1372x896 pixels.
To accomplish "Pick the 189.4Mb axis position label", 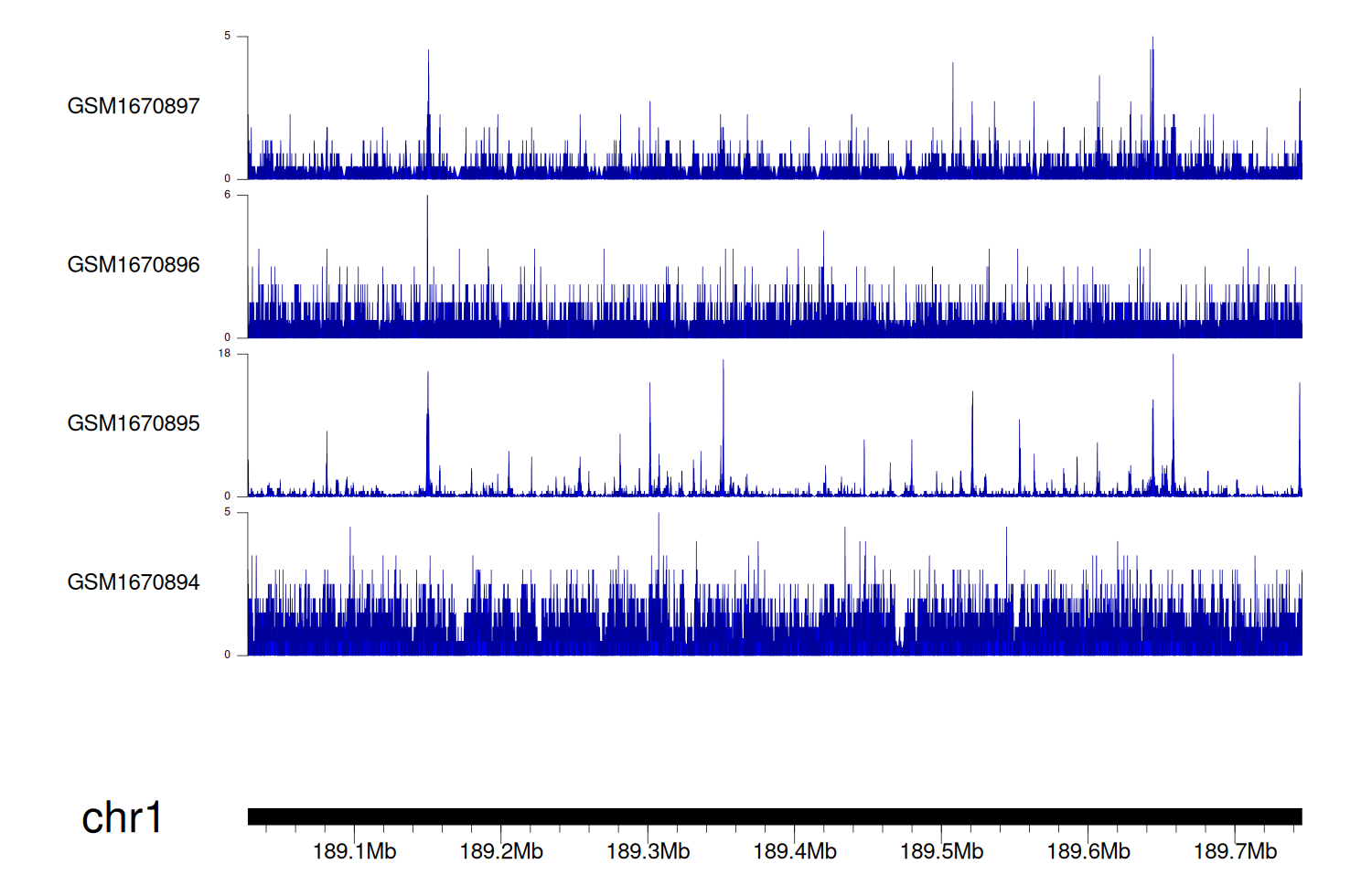I will (x=795, y=852).
